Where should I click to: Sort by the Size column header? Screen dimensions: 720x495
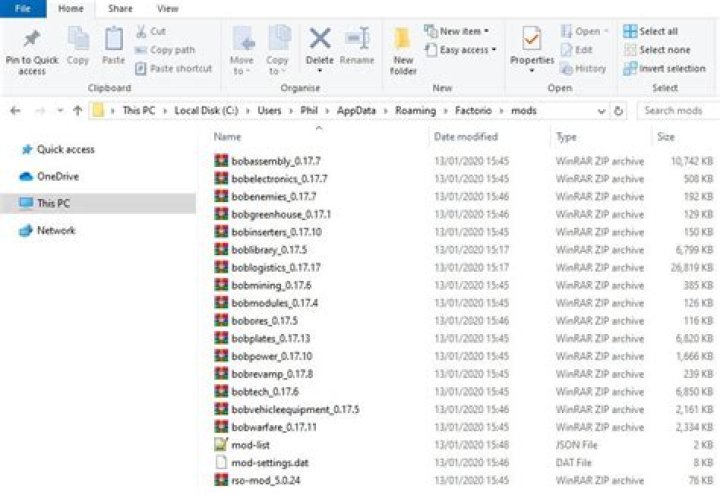coord(666,137)
